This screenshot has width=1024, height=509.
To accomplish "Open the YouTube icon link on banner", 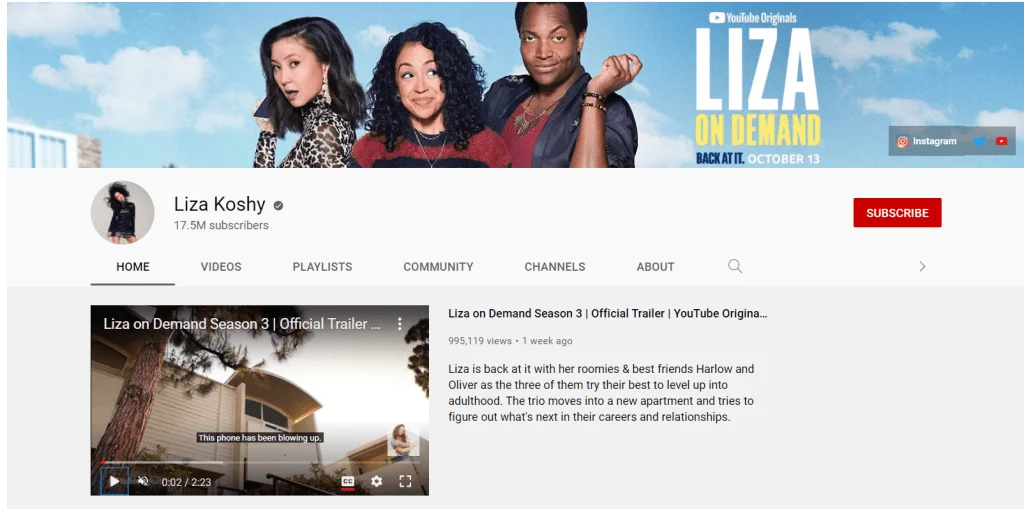I will [1001, 142].
